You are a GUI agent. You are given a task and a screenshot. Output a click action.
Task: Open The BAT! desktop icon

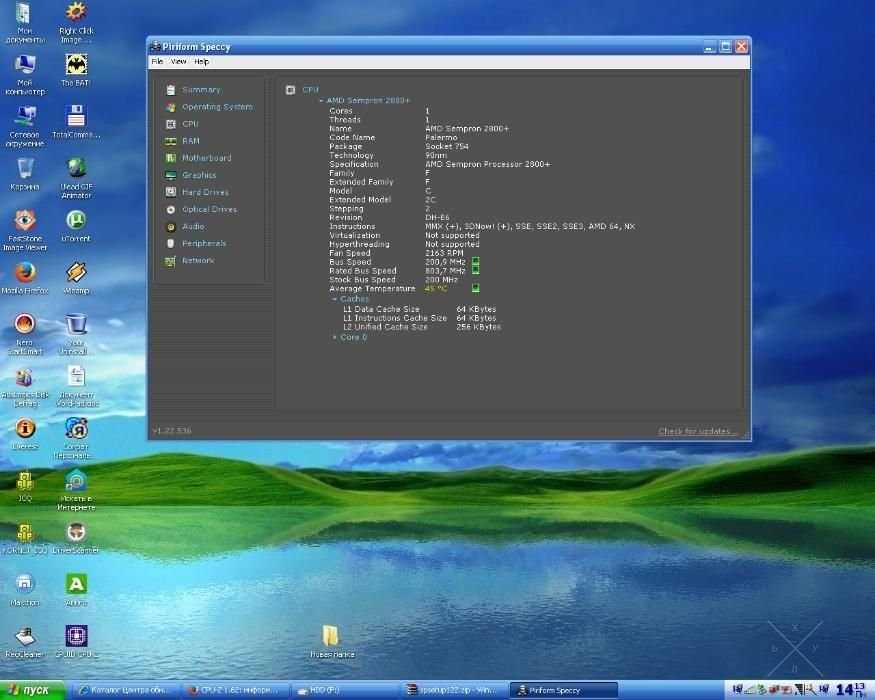click(x=76, y=70)
